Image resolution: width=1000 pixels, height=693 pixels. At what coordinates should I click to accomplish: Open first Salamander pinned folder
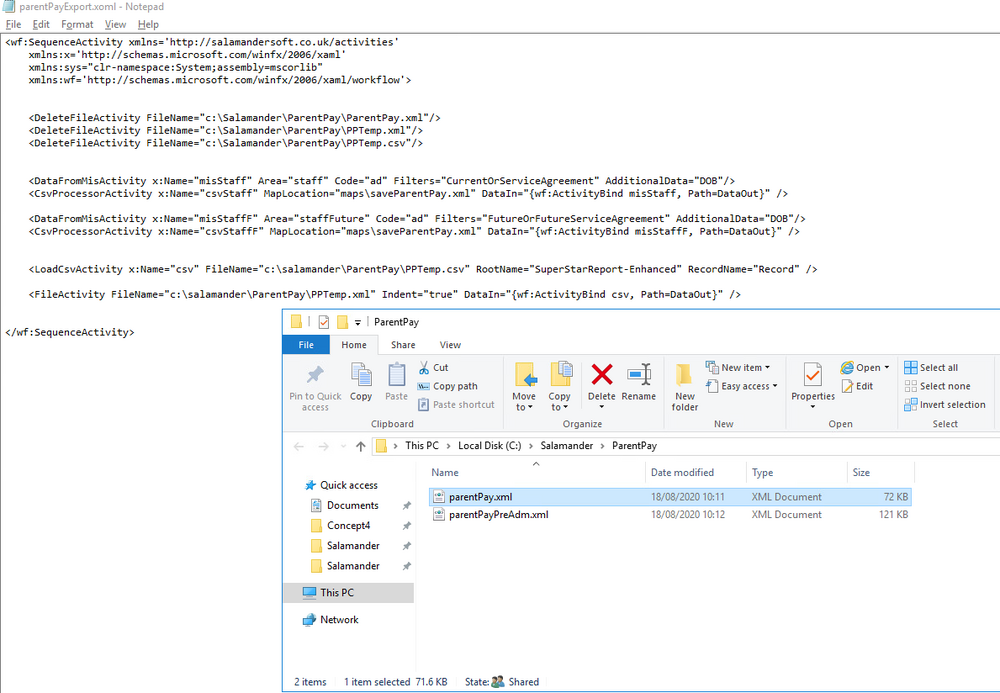coord(353,546)
